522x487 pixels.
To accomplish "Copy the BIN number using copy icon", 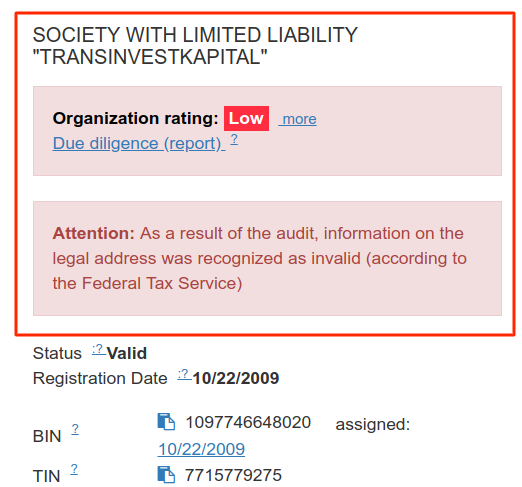I will click(166, 422).
